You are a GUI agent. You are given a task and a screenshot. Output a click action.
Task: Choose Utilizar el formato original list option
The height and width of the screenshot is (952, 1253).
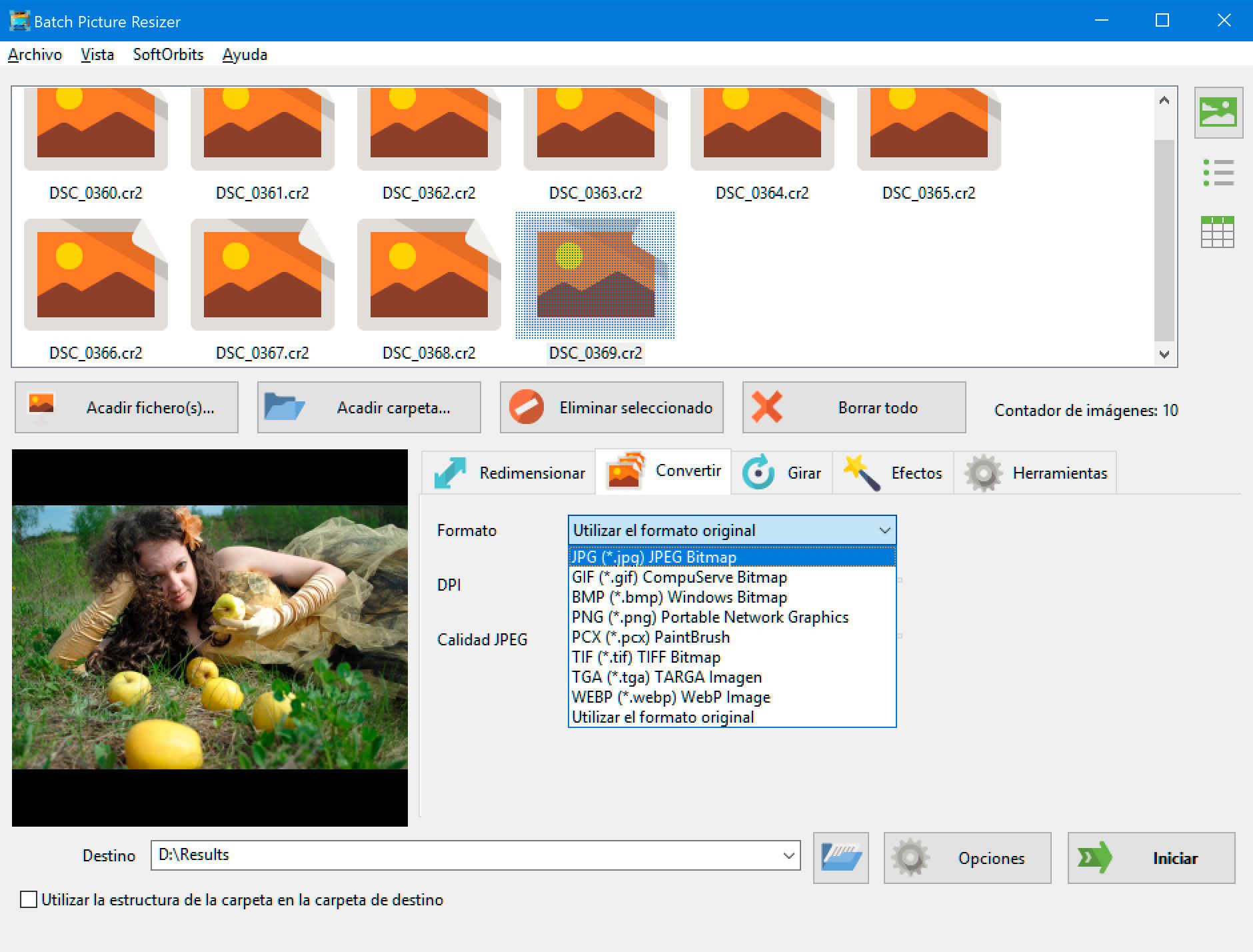(732, 717)
